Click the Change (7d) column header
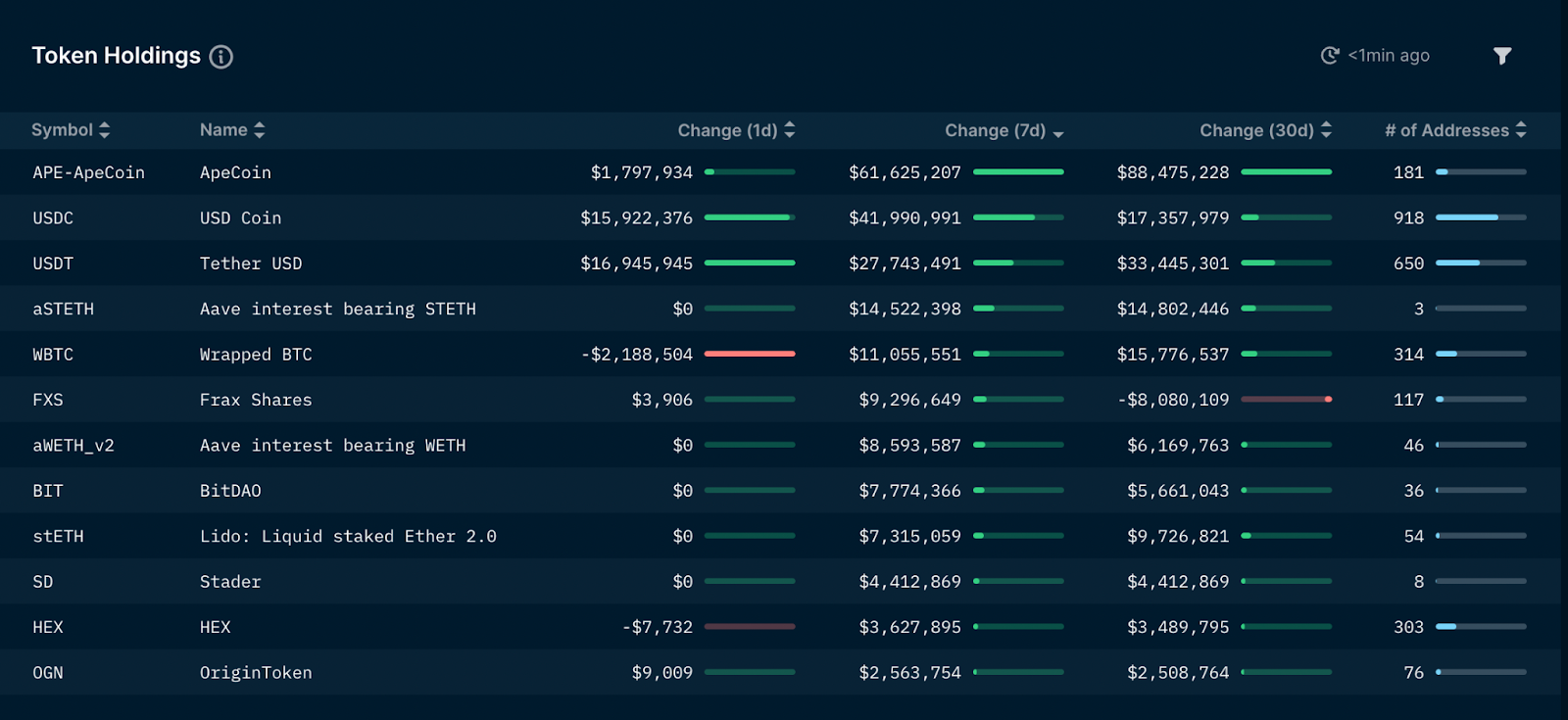 pos(994,130)
